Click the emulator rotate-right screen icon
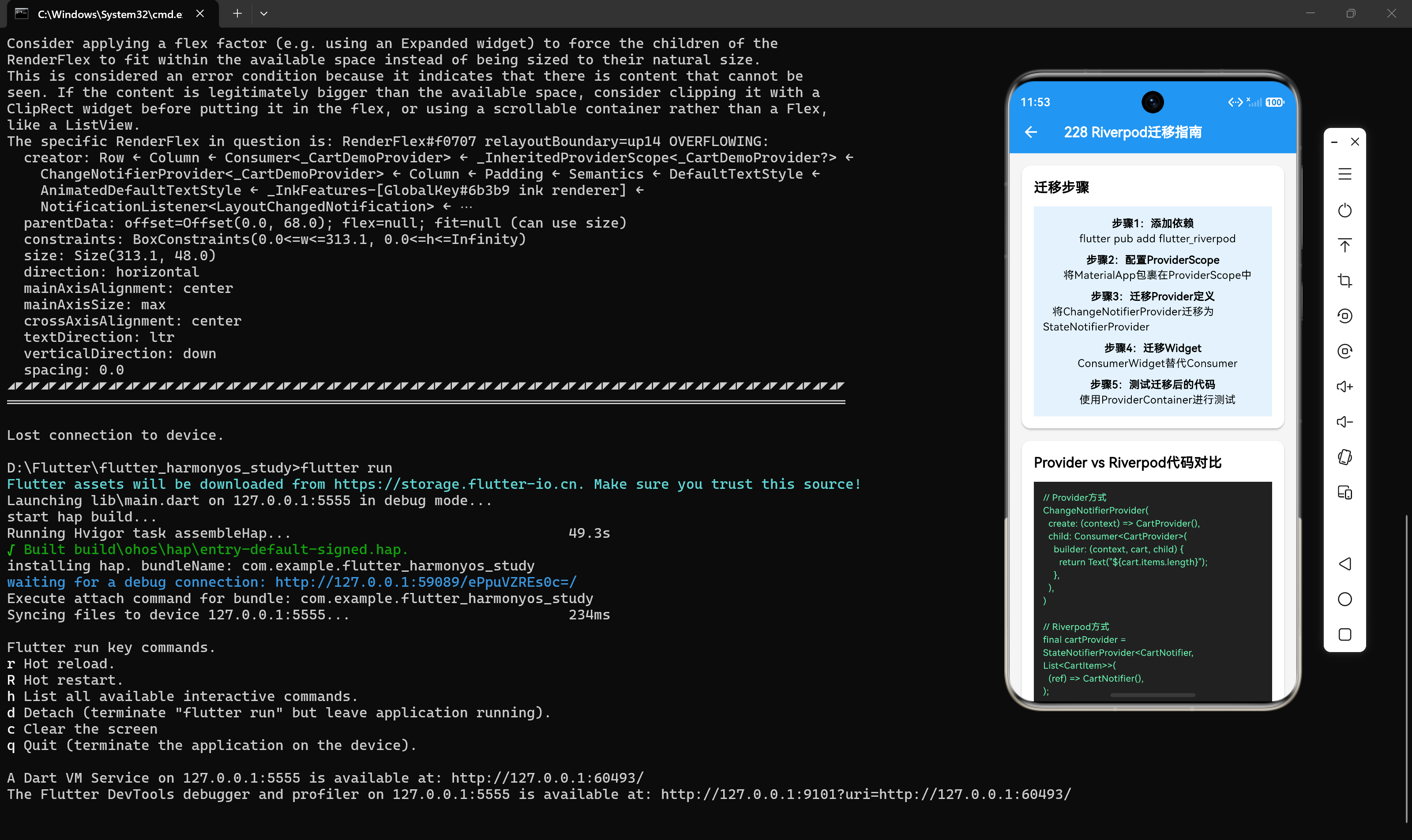Screen dimensions: 1412x840 (1344, 351)
